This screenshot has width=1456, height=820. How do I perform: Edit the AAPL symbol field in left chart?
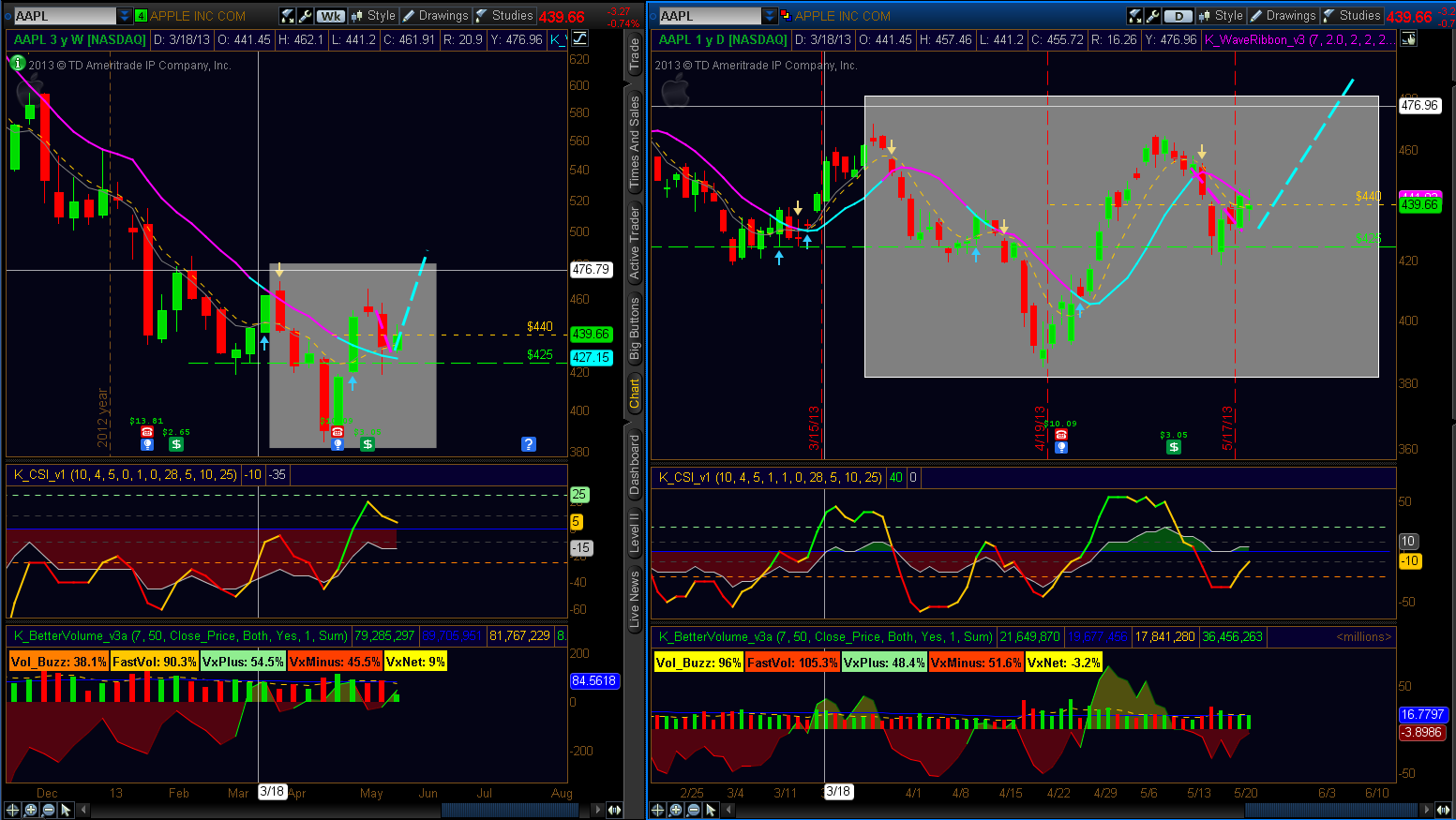[x=65, y=16]
